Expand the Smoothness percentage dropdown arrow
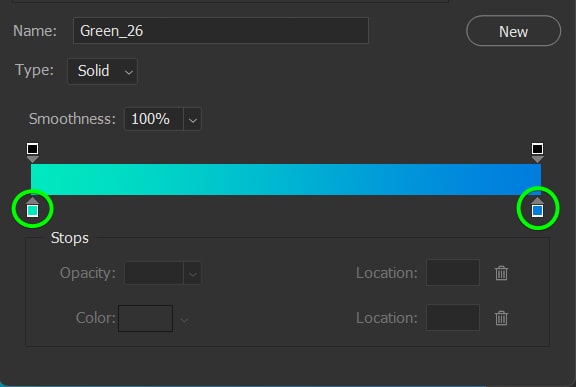 [x=192, y=119]
